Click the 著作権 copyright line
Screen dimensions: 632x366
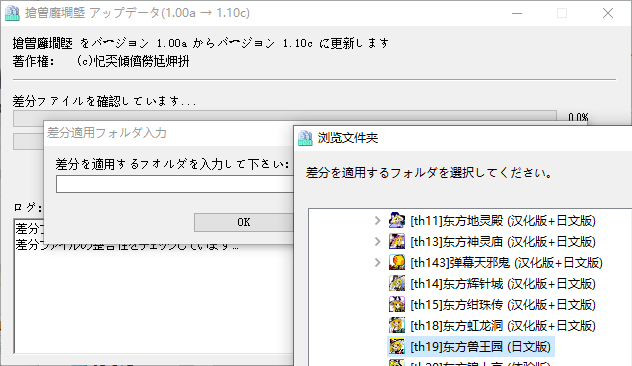click(101, 61)
